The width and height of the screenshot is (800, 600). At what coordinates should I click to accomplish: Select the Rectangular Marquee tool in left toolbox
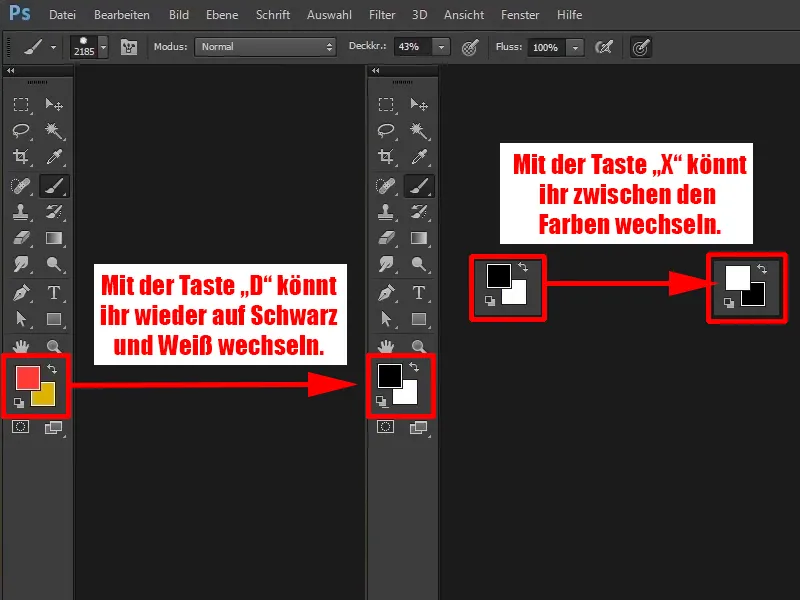(21, 105)
